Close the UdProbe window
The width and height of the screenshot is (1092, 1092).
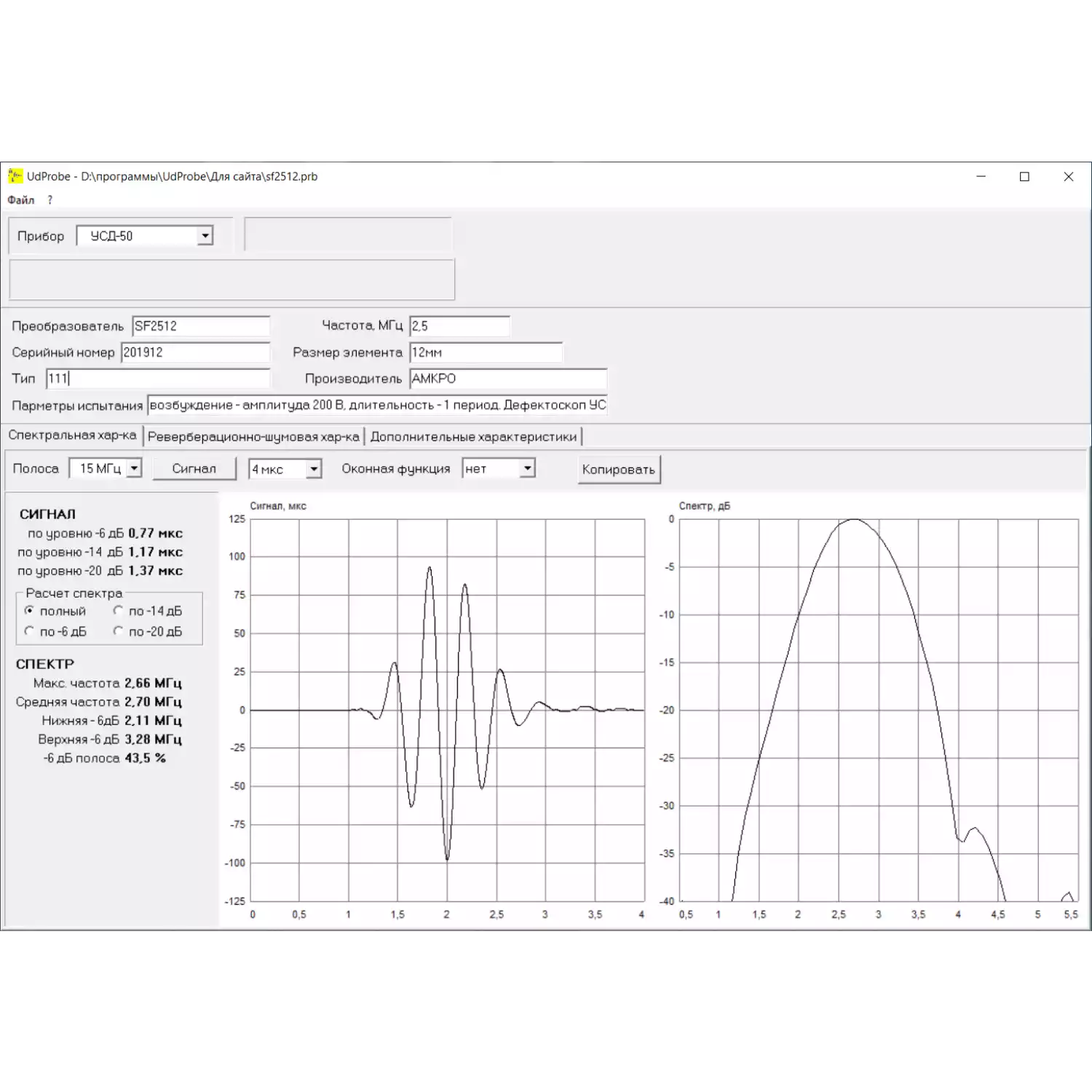(x=1068, y=176)
